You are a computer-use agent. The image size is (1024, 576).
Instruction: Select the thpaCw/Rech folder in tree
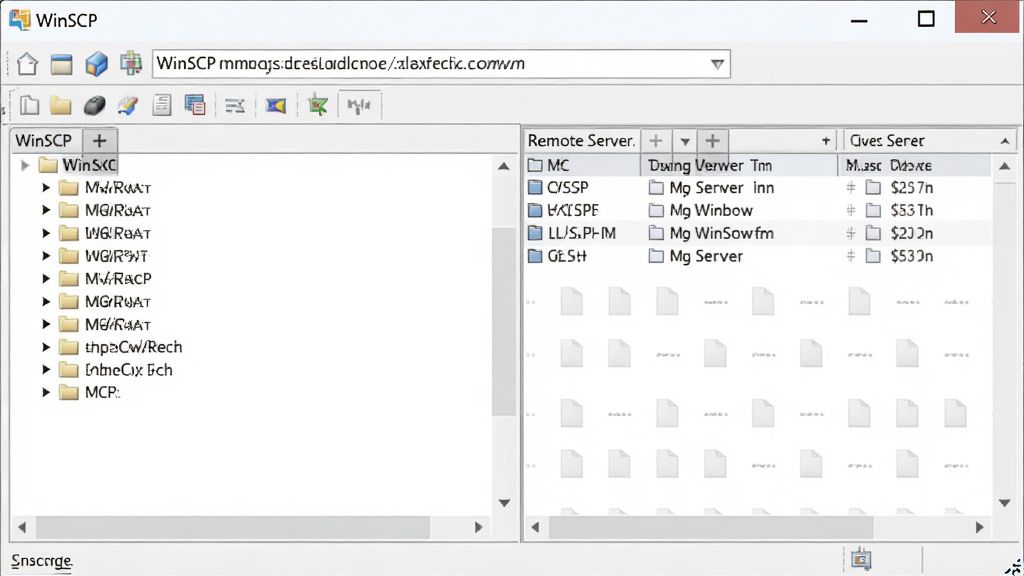(133, 347)
